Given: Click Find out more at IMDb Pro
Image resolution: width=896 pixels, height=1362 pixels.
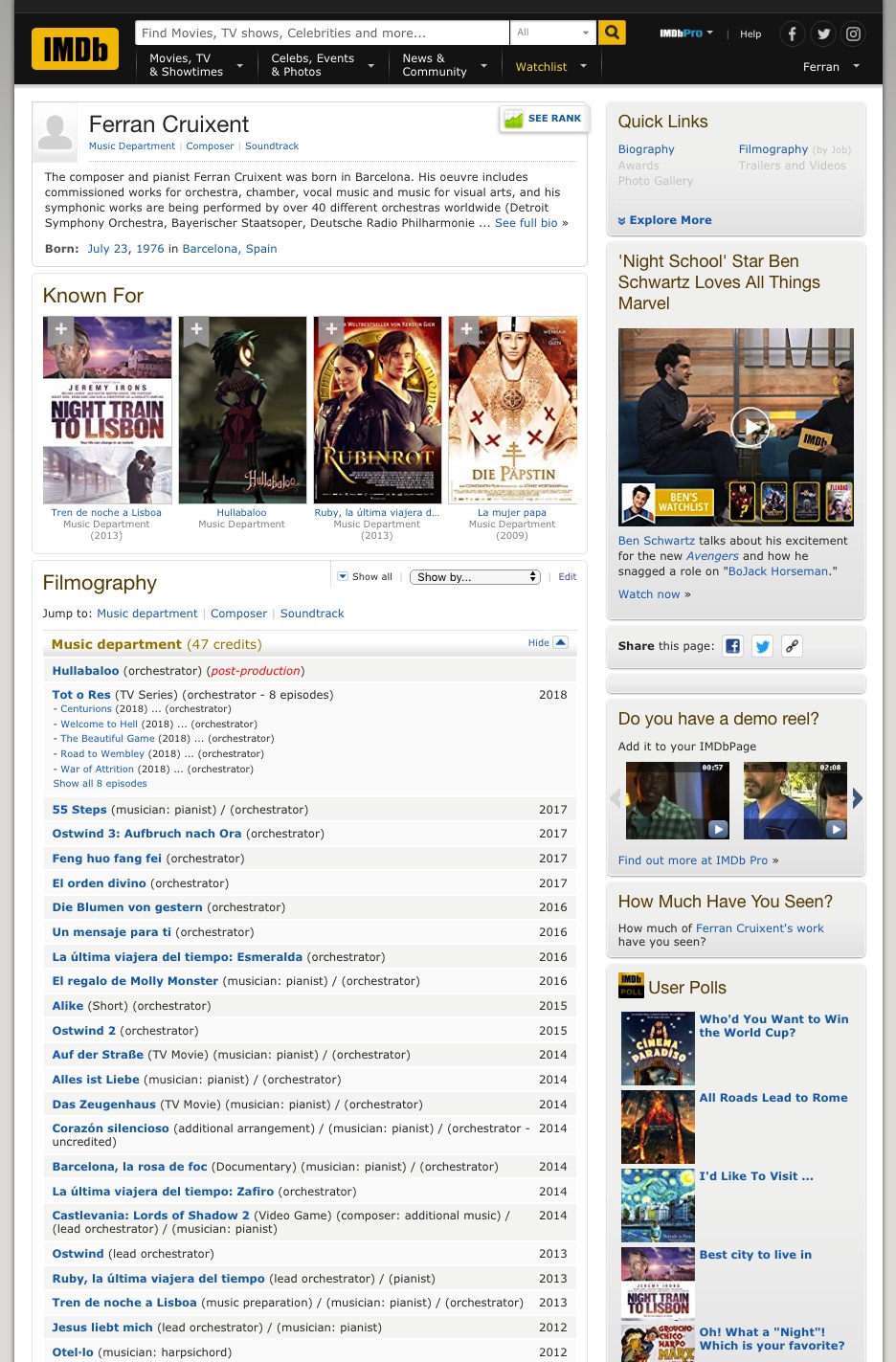Looking at the screenshot, I should [x=693, y=860].
